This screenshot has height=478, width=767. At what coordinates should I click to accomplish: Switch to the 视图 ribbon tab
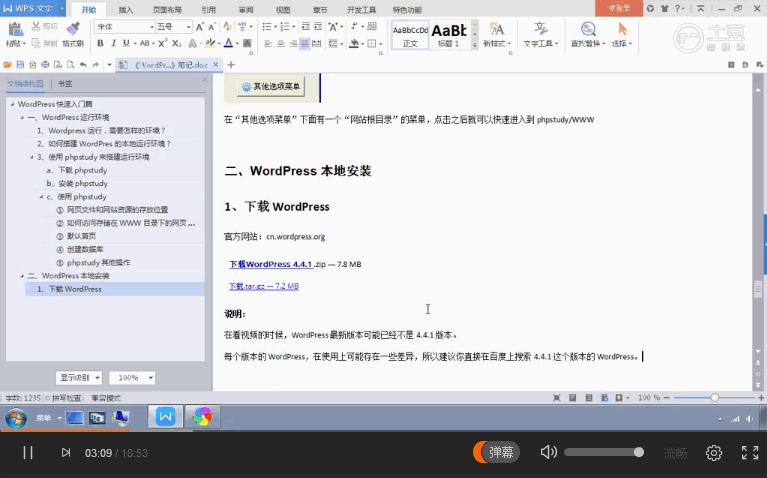(x=283, y=10)
